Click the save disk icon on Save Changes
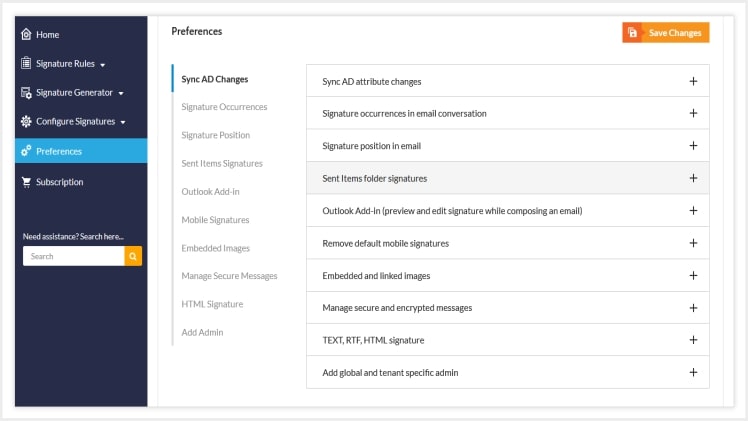The height and width of the screenshot is (421, 748). [633, 32]
